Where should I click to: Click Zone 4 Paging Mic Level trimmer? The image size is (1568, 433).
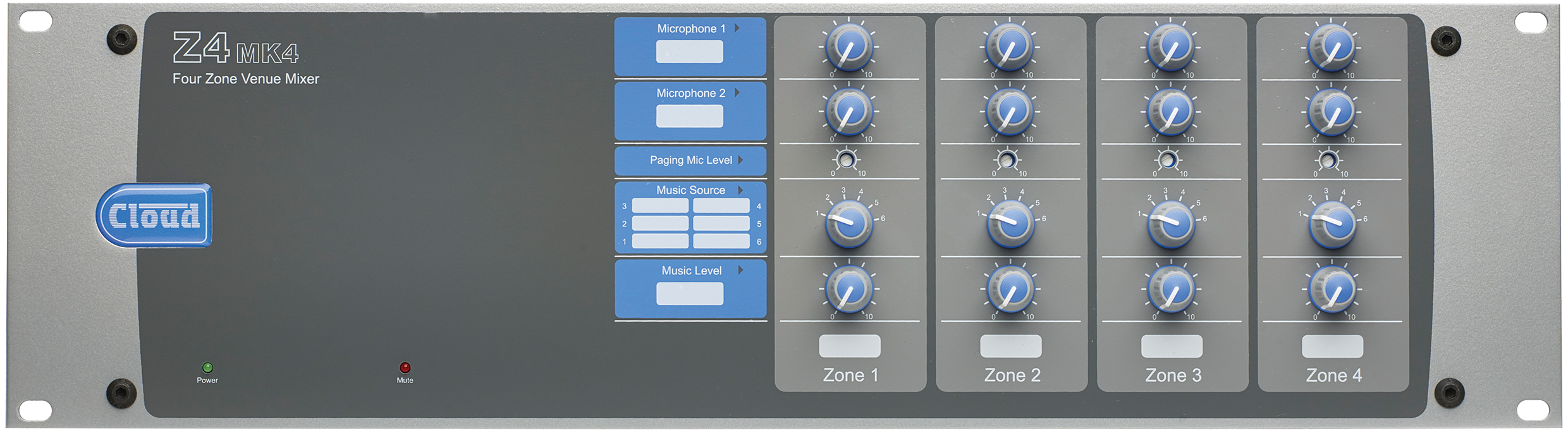point(1328,160)
